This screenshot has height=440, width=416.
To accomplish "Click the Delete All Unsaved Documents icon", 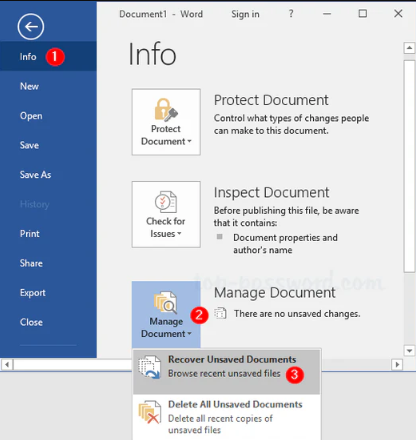I will click(149, 412).
